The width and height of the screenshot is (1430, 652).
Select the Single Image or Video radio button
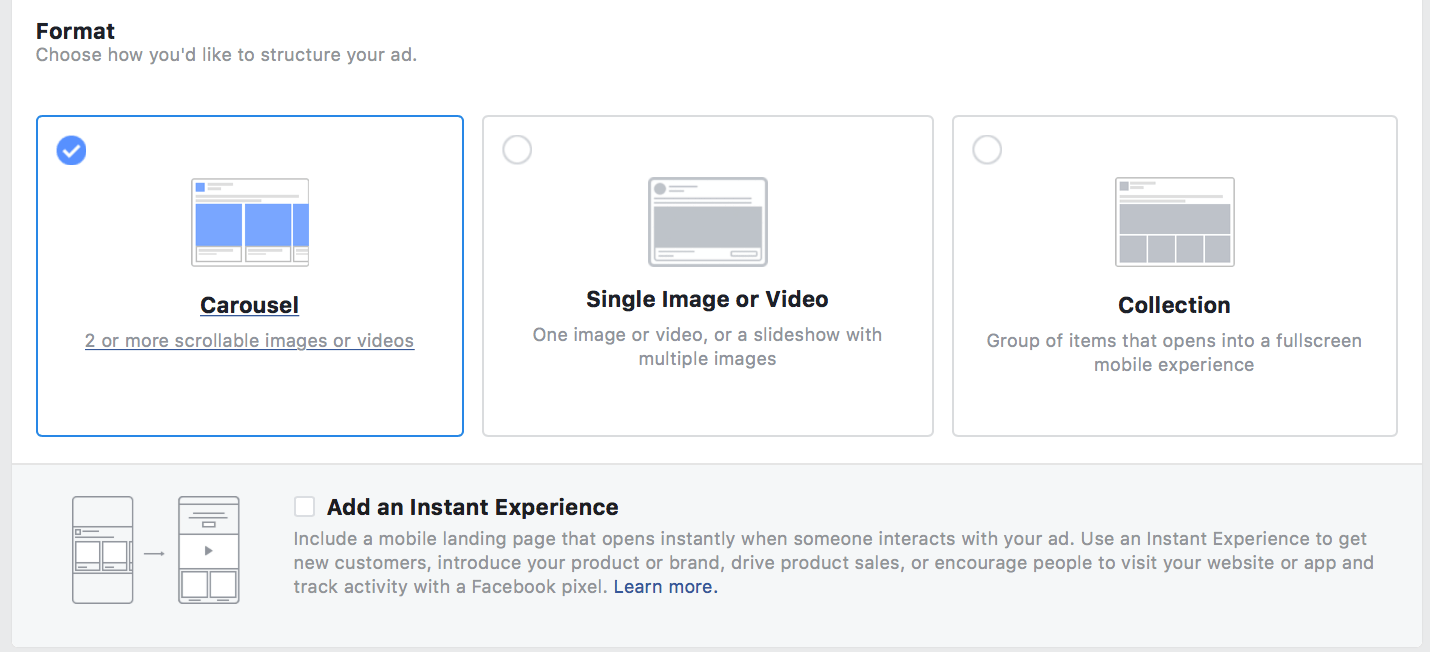point(517,150)
